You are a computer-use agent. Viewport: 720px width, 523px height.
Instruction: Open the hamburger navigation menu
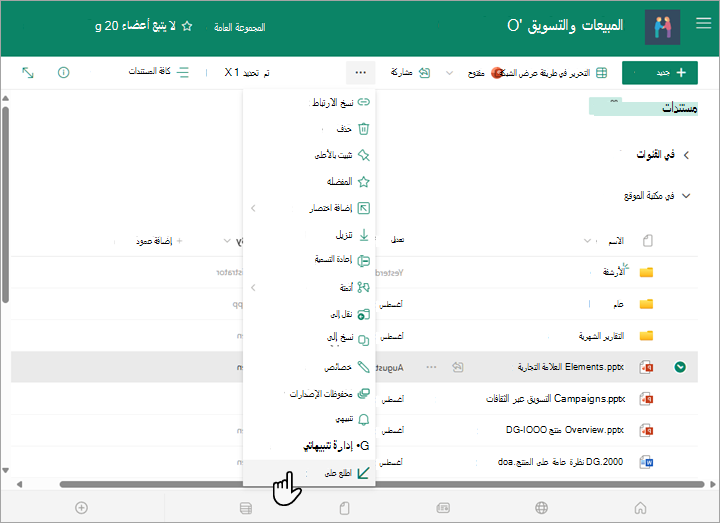click(703, 23)
